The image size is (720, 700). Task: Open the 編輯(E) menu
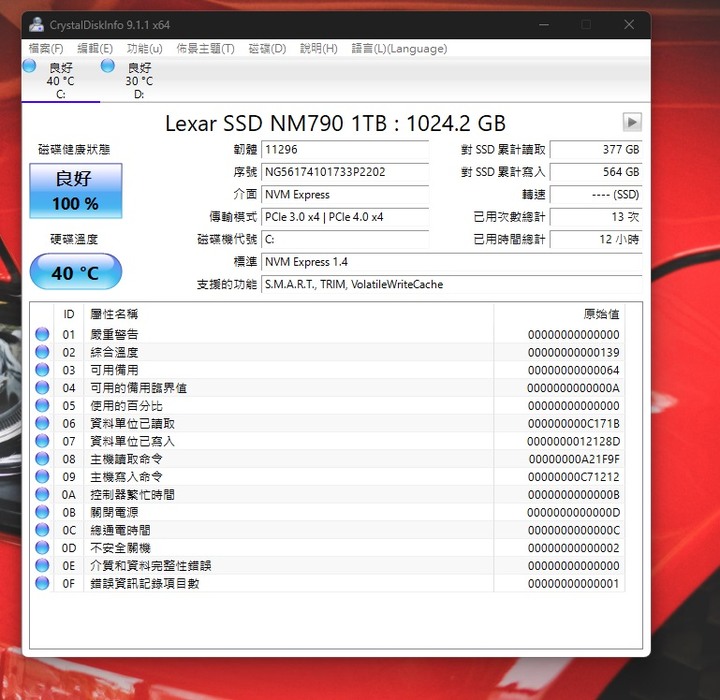click(95, 49)
